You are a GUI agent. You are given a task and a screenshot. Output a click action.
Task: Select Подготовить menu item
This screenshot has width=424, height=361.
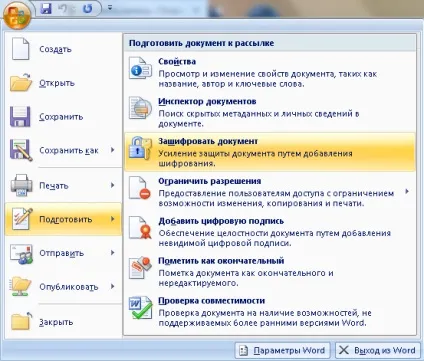click(x=63, y=219)
